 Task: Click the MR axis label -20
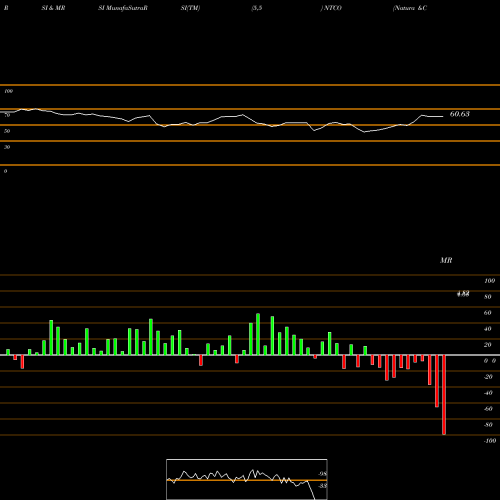click(x=488, y=377)
